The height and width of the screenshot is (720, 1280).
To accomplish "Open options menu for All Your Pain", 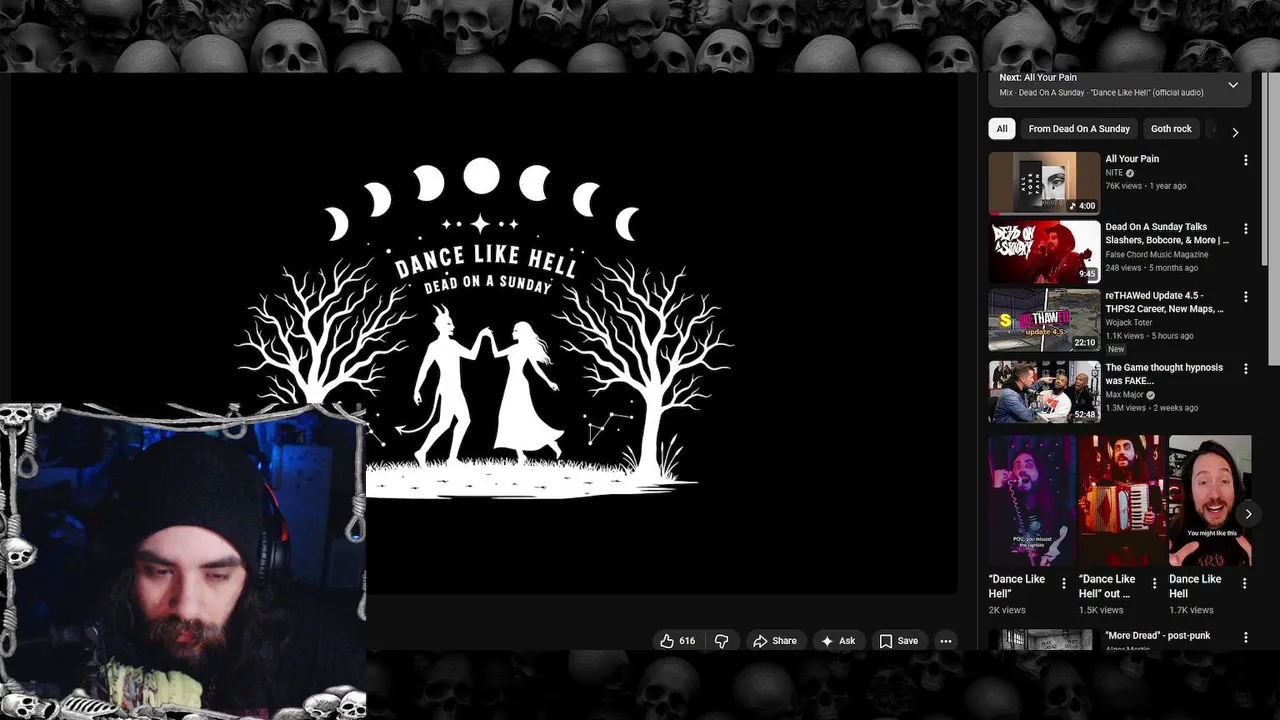I will [1245, 160].
